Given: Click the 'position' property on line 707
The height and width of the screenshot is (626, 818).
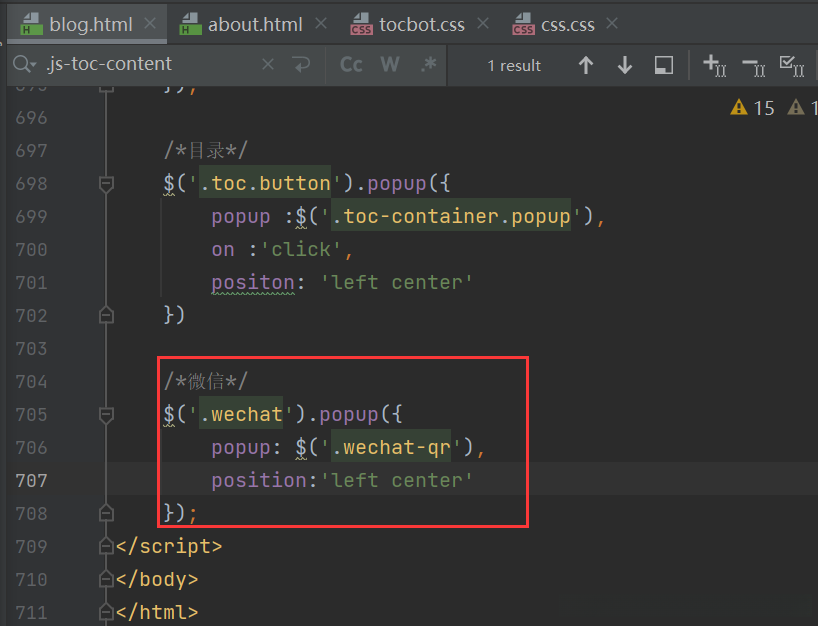Looking at the screenshot, I should pos(259,480).
